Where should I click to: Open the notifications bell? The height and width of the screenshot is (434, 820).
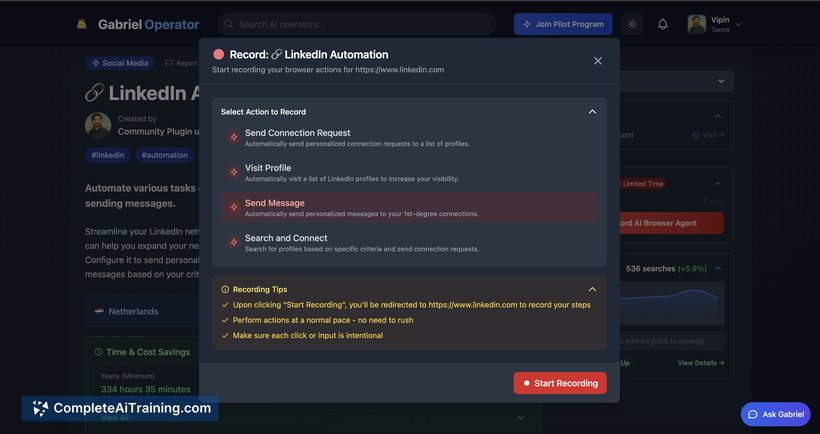coord(662,24)
